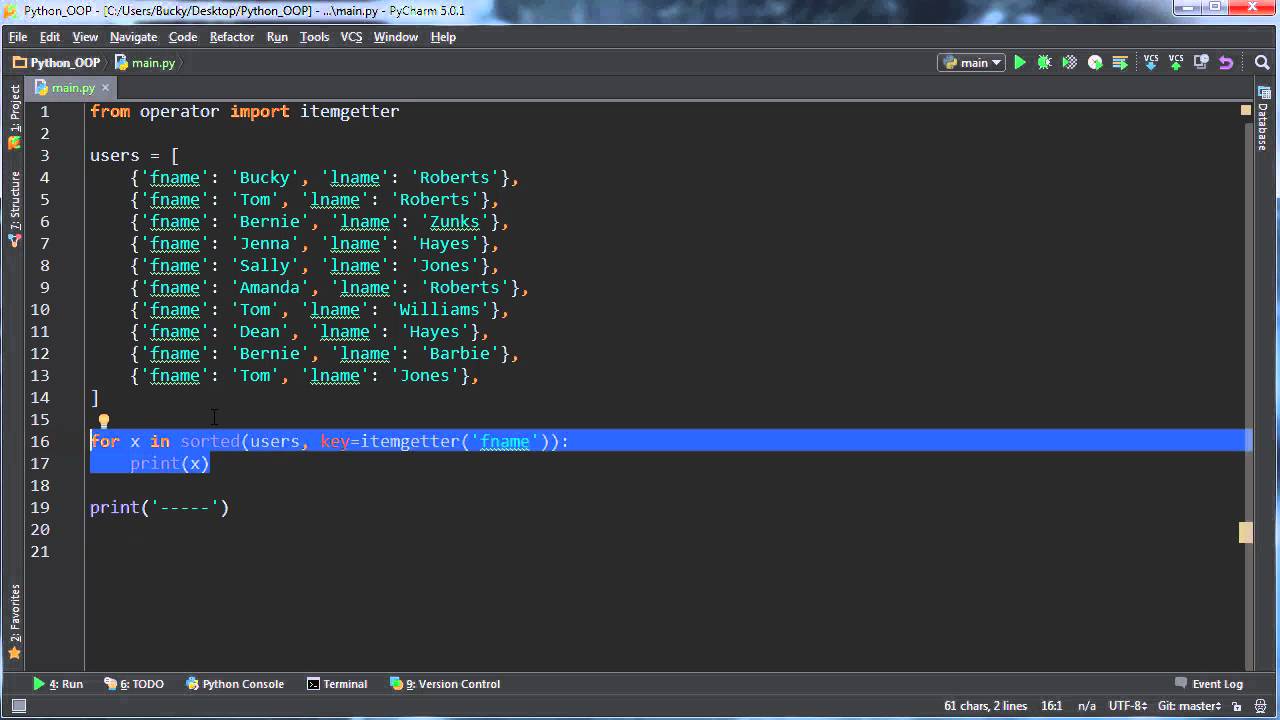Click the main.py breadcrumb in the navigation bar

(x=145, y=62)
